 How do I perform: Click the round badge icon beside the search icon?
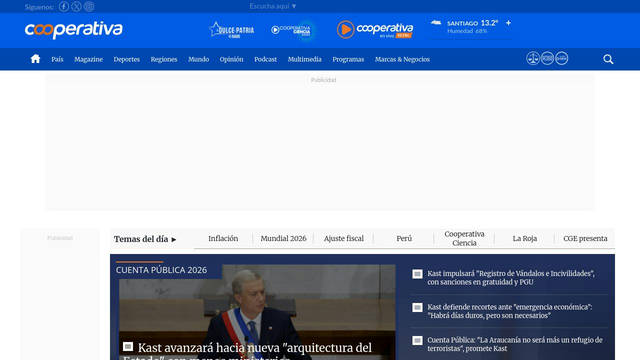(562, 58)
